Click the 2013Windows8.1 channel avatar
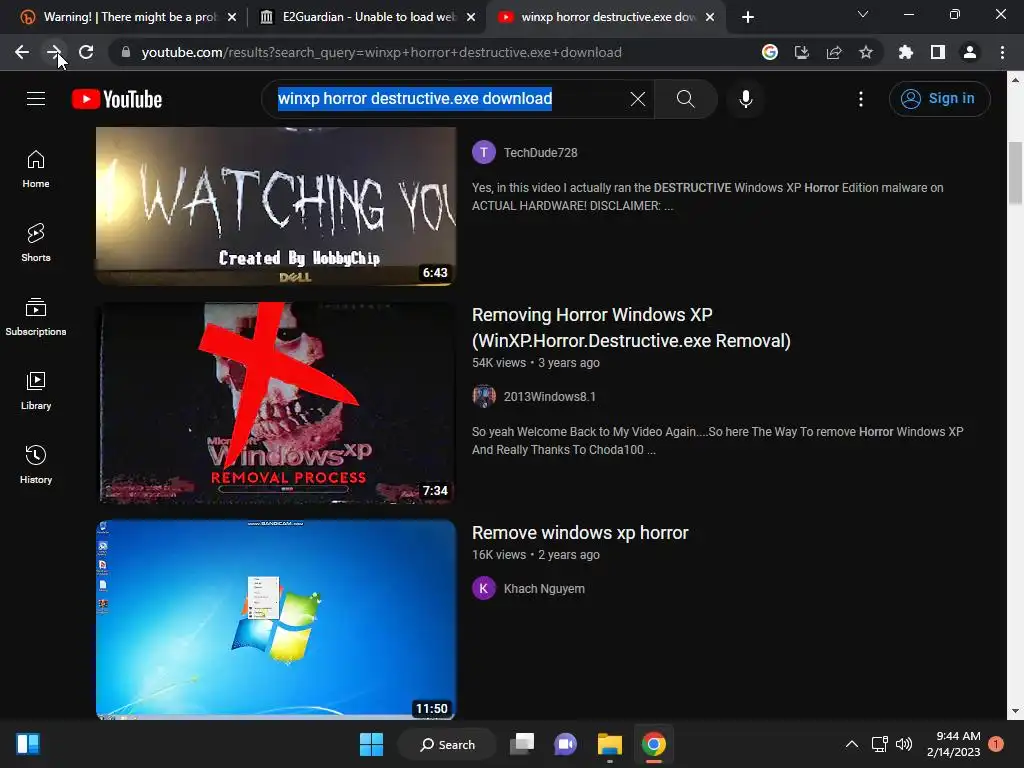 click(x=484, y=396)
